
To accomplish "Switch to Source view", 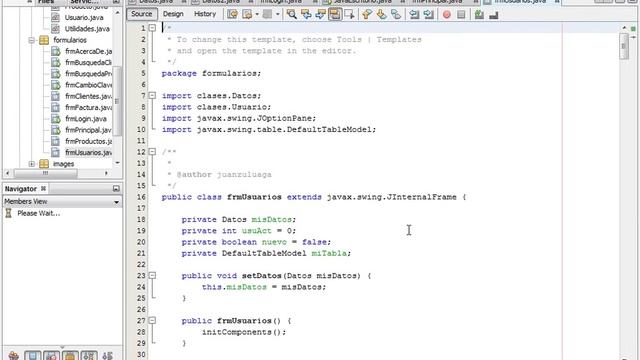I will pos(142,14).
